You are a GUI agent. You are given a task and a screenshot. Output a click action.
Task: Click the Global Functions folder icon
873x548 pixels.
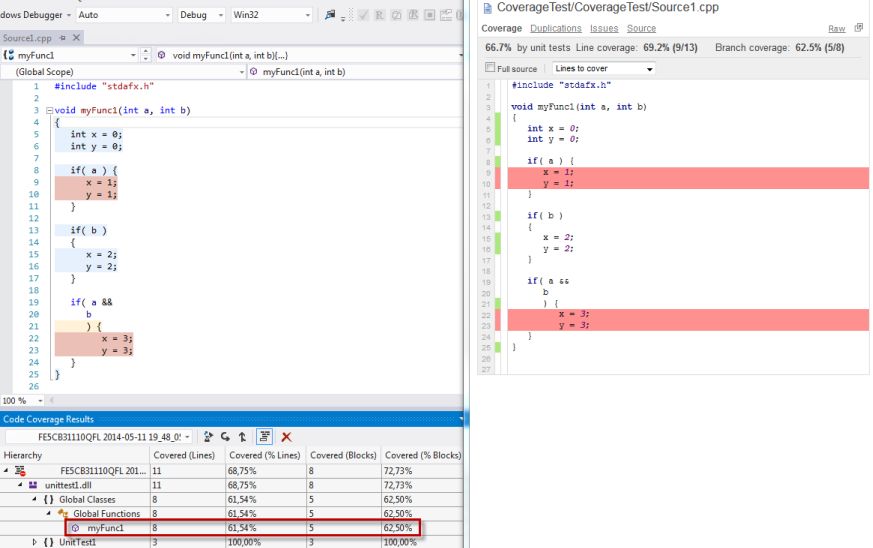pyautogui.click(x=63, y=513)
